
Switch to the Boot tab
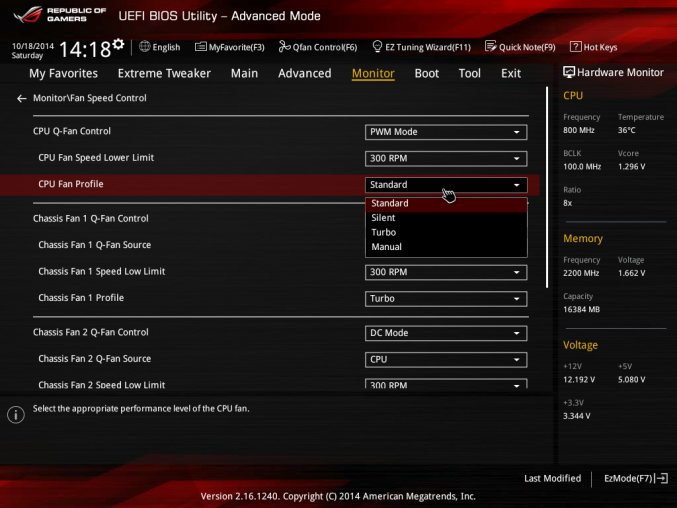(x=427, y=73)
